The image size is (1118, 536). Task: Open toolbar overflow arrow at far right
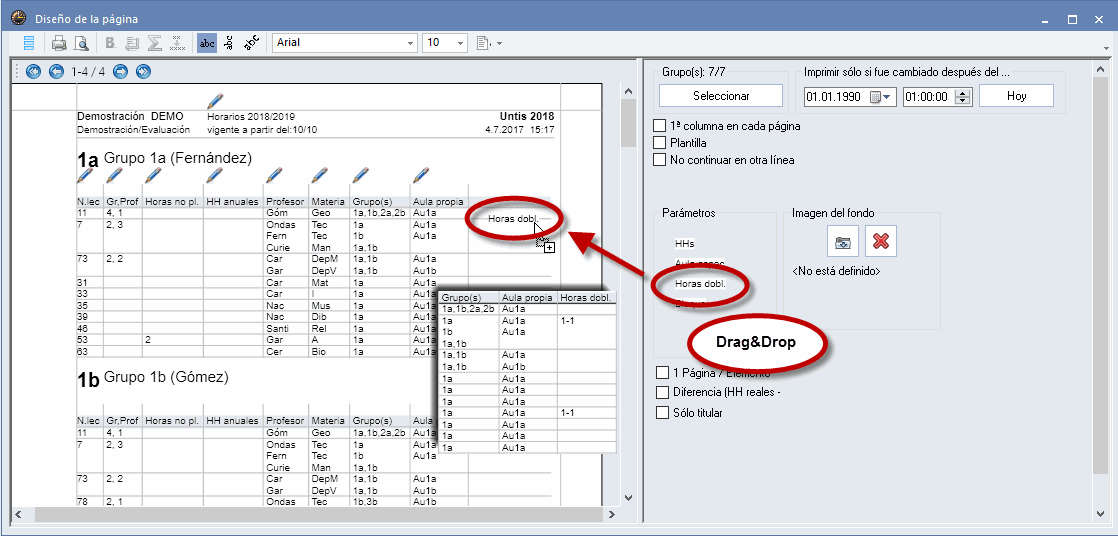coord(1105,47)
